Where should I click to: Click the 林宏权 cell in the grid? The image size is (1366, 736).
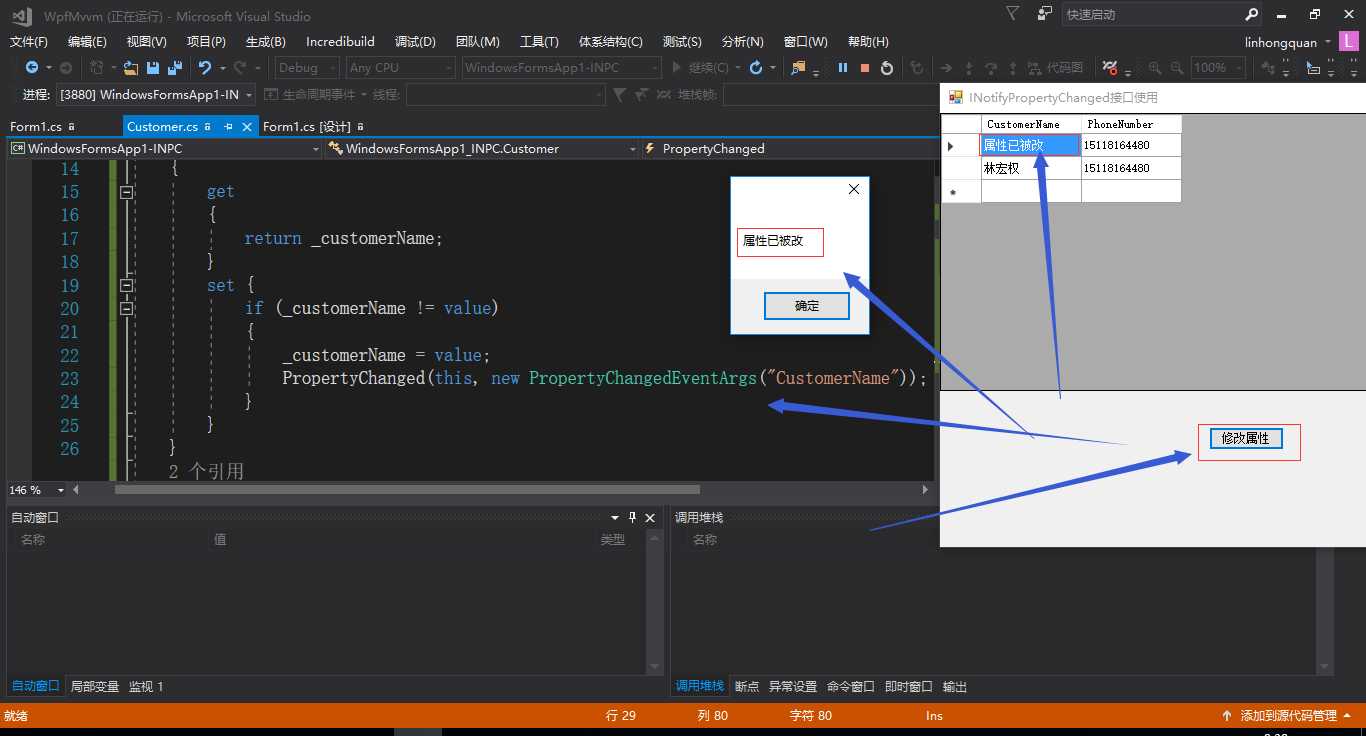[x=1031, y=168]
